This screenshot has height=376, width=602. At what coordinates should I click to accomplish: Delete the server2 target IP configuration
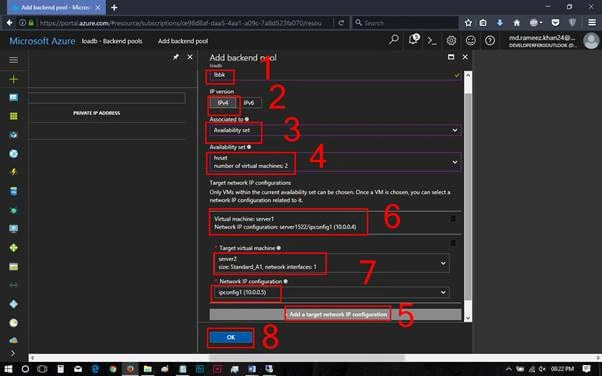point(453,243)
